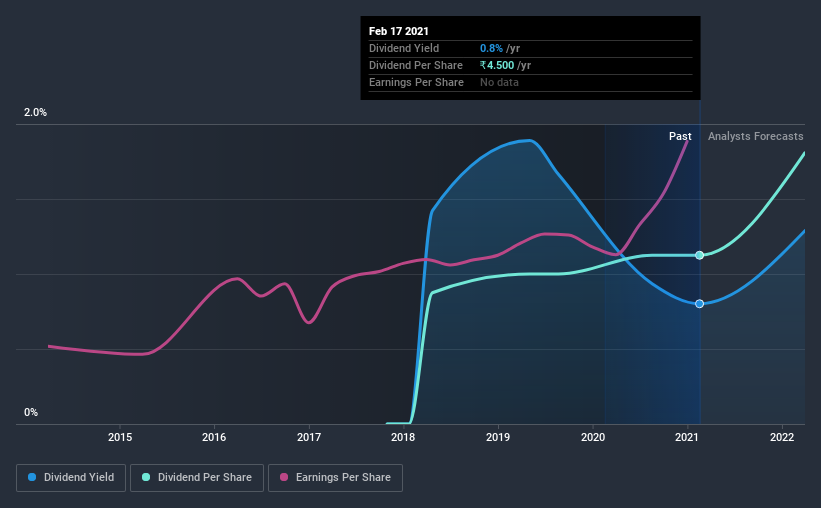Select the 2019 x-axis tick label
821x508 pixels.
[x=498, y=437]
